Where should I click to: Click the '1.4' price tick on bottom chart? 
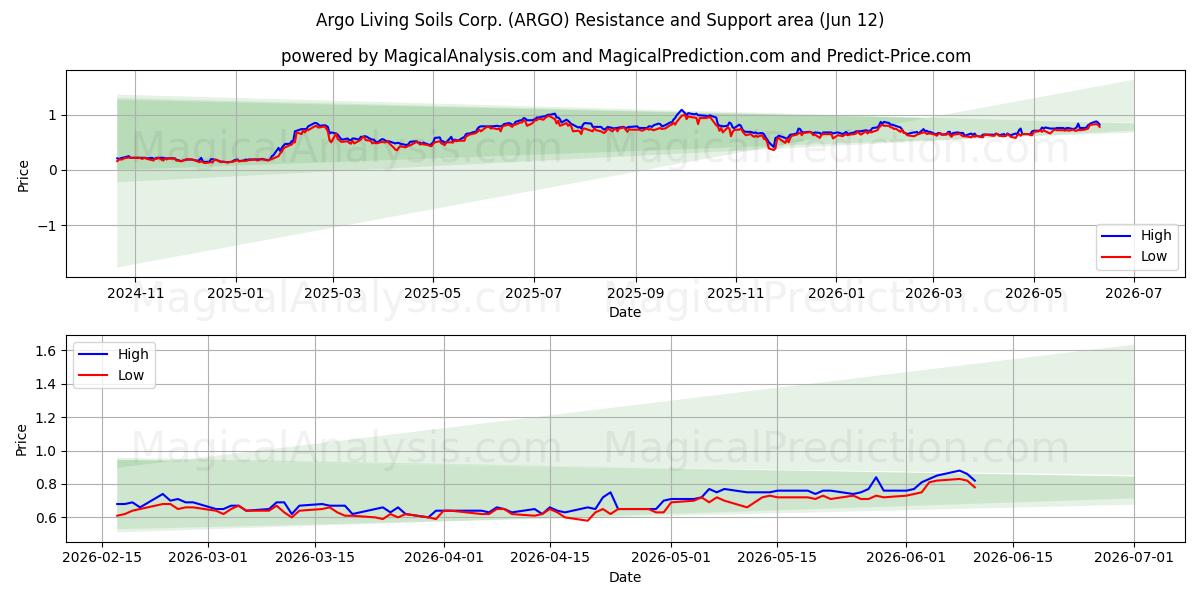pyautogui.click(x=47, y=384)
